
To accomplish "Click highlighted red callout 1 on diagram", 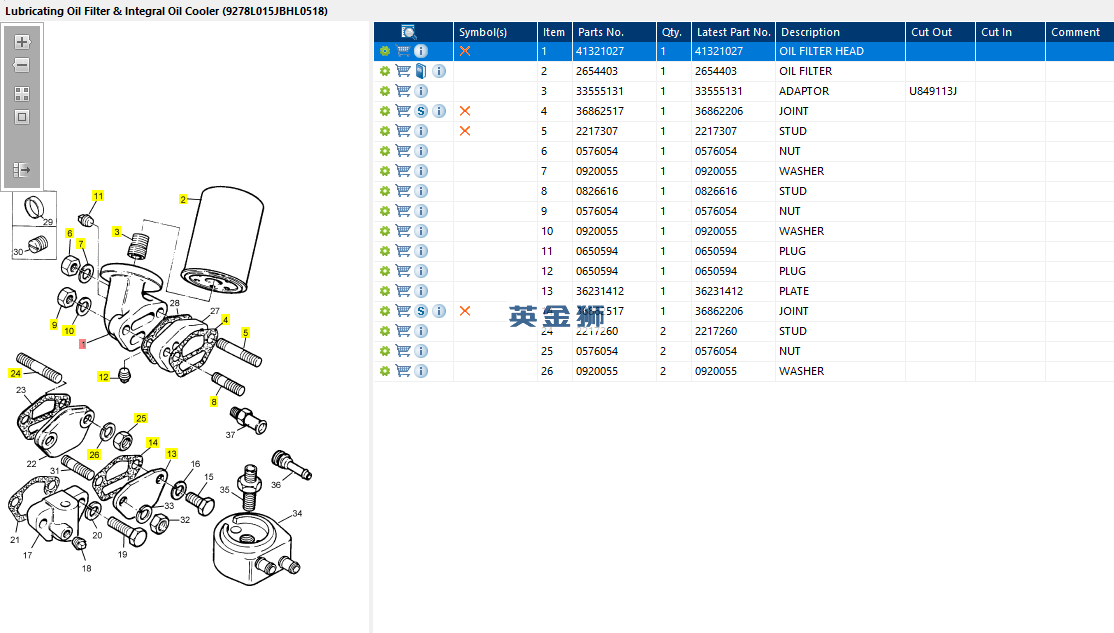I will [x=82, y=344].
